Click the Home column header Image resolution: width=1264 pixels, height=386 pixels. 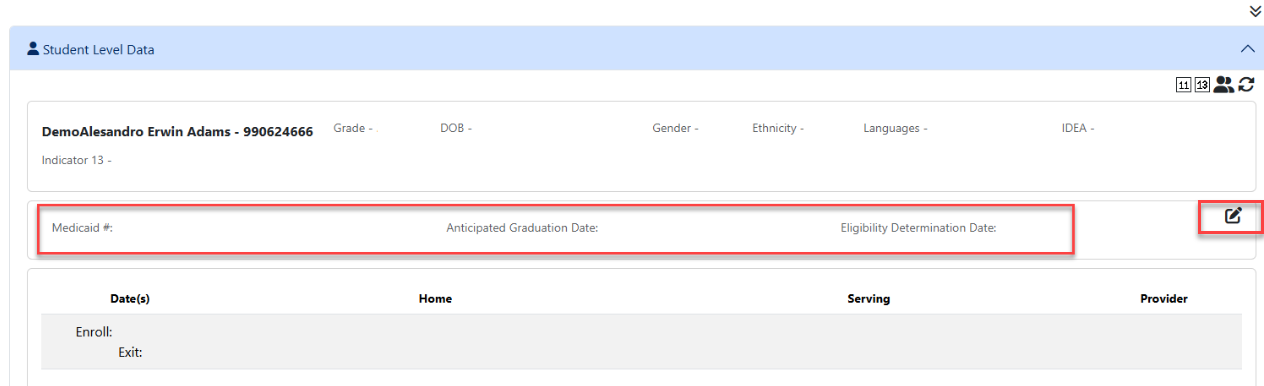tap(435, 299)
